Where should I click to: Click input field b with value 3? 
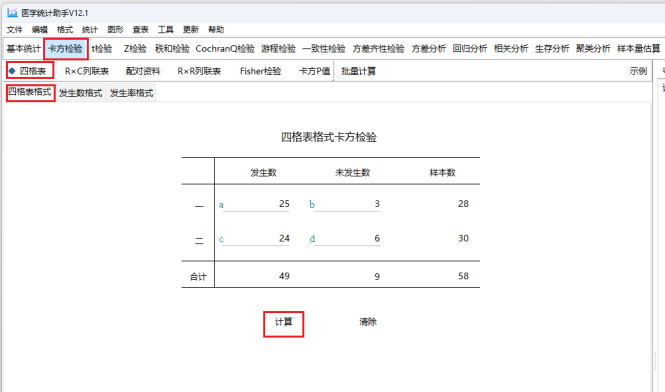tap(346, 204)
